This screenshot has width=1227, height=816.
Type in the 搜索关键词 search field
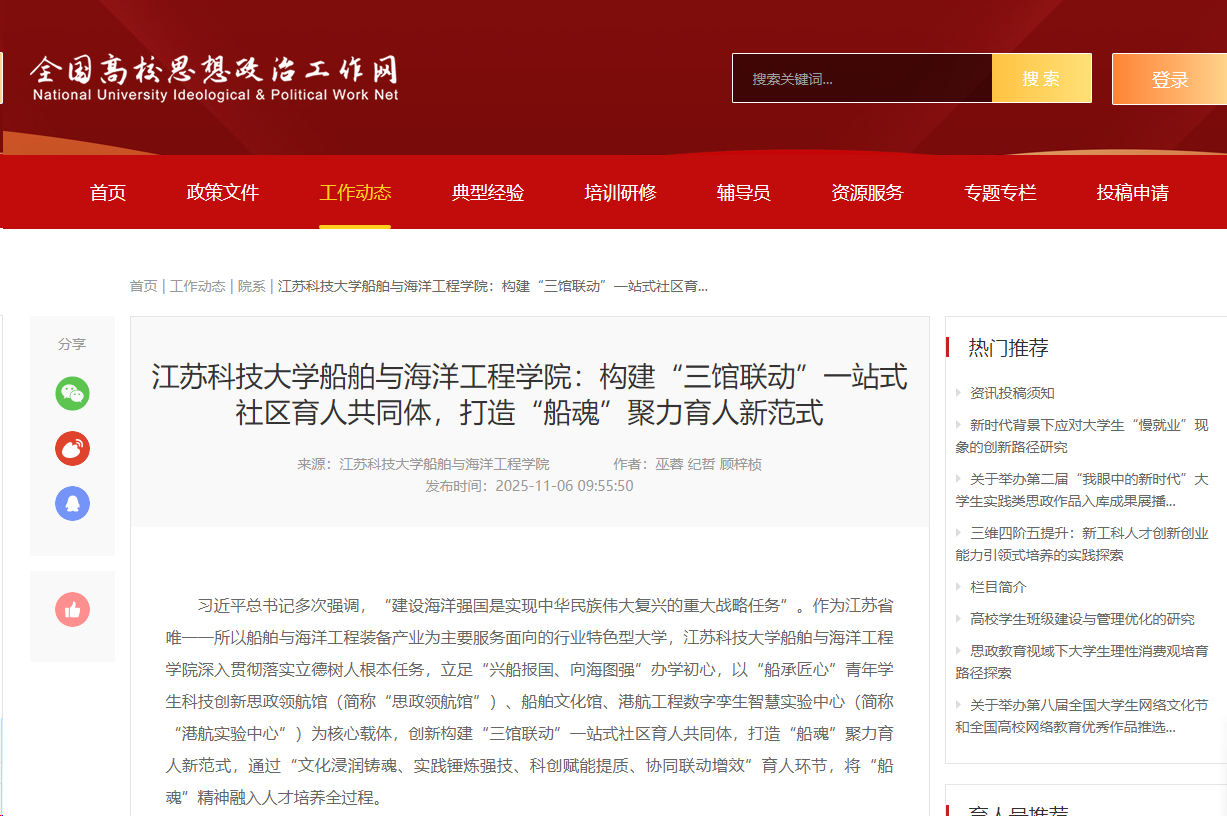point(861,79)
